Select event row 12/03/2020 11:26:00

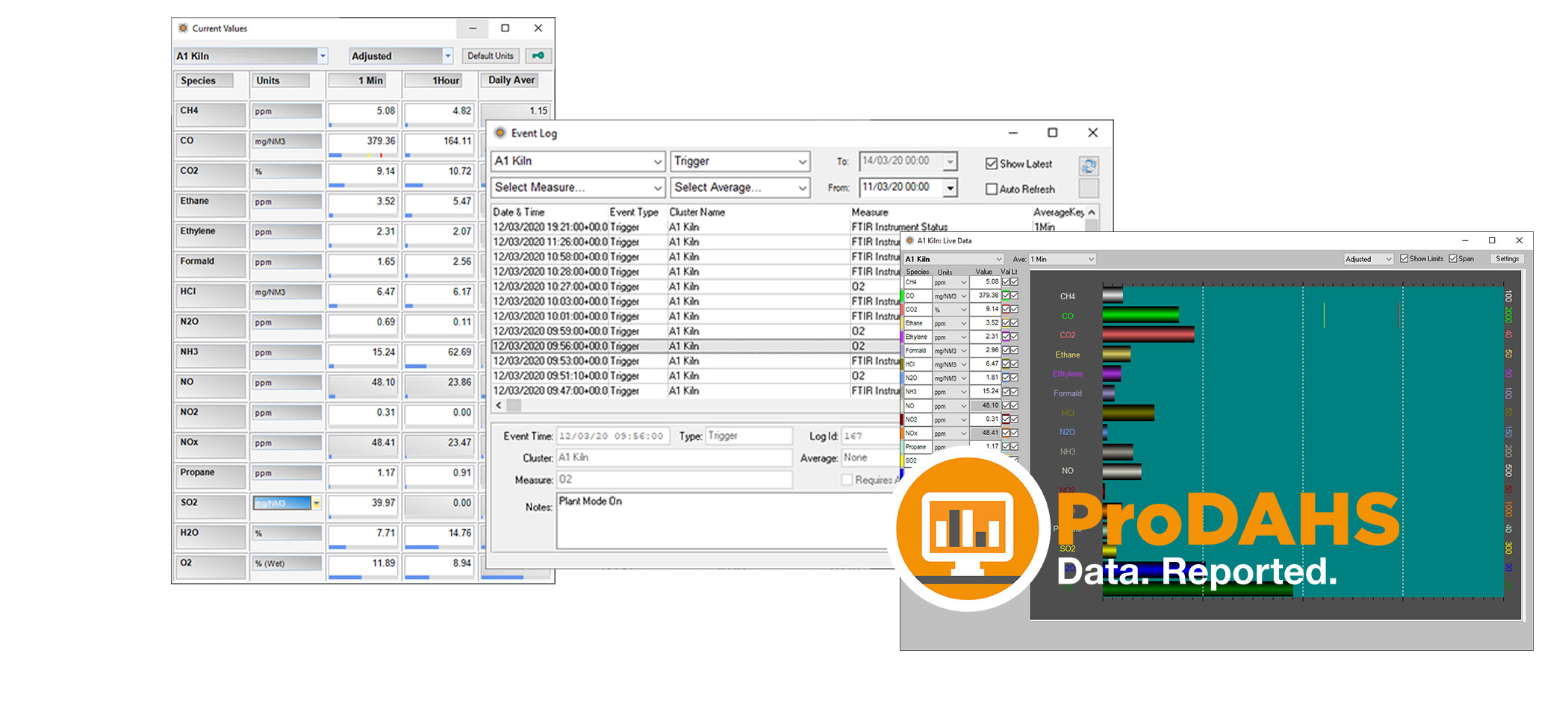[694, 242]
